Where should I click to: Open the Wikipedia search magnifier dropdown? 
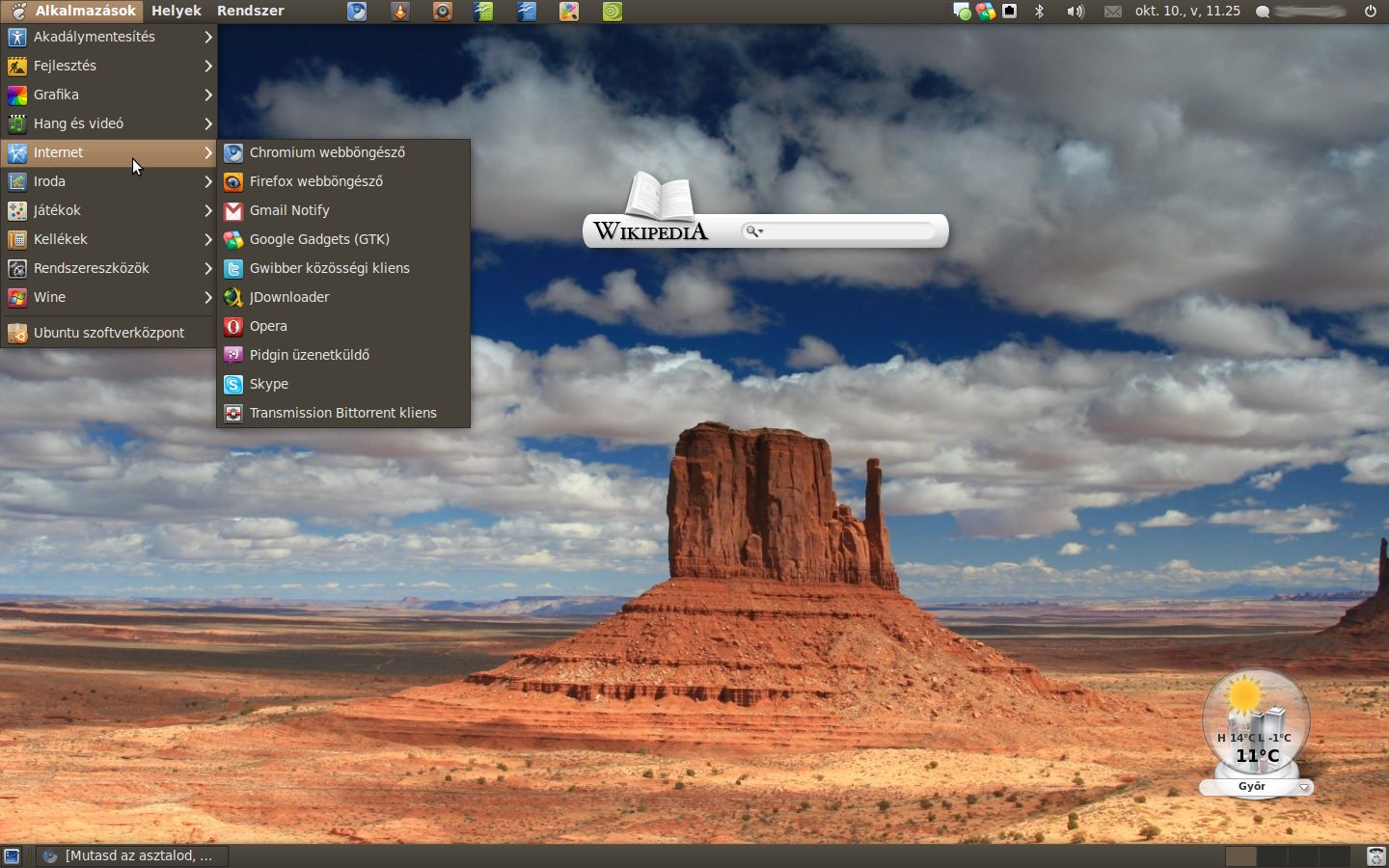coord(754,231)
